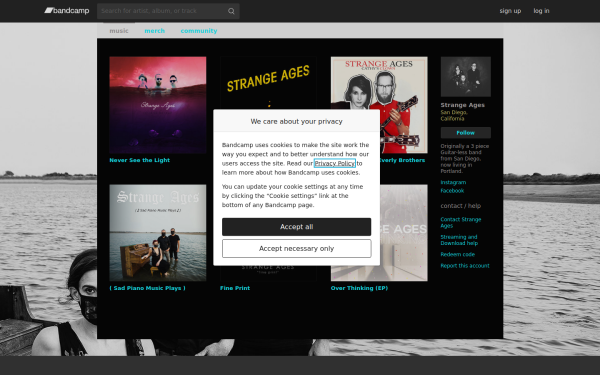Click the search magnifier icon

click(231, 11)
